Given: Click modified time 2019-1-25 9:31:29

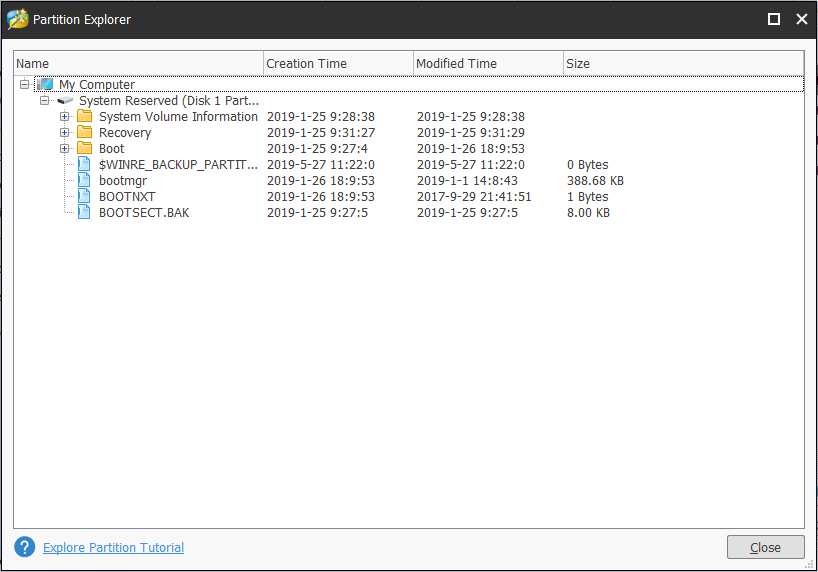Looking at the screenshot, I should coord(471,133).
